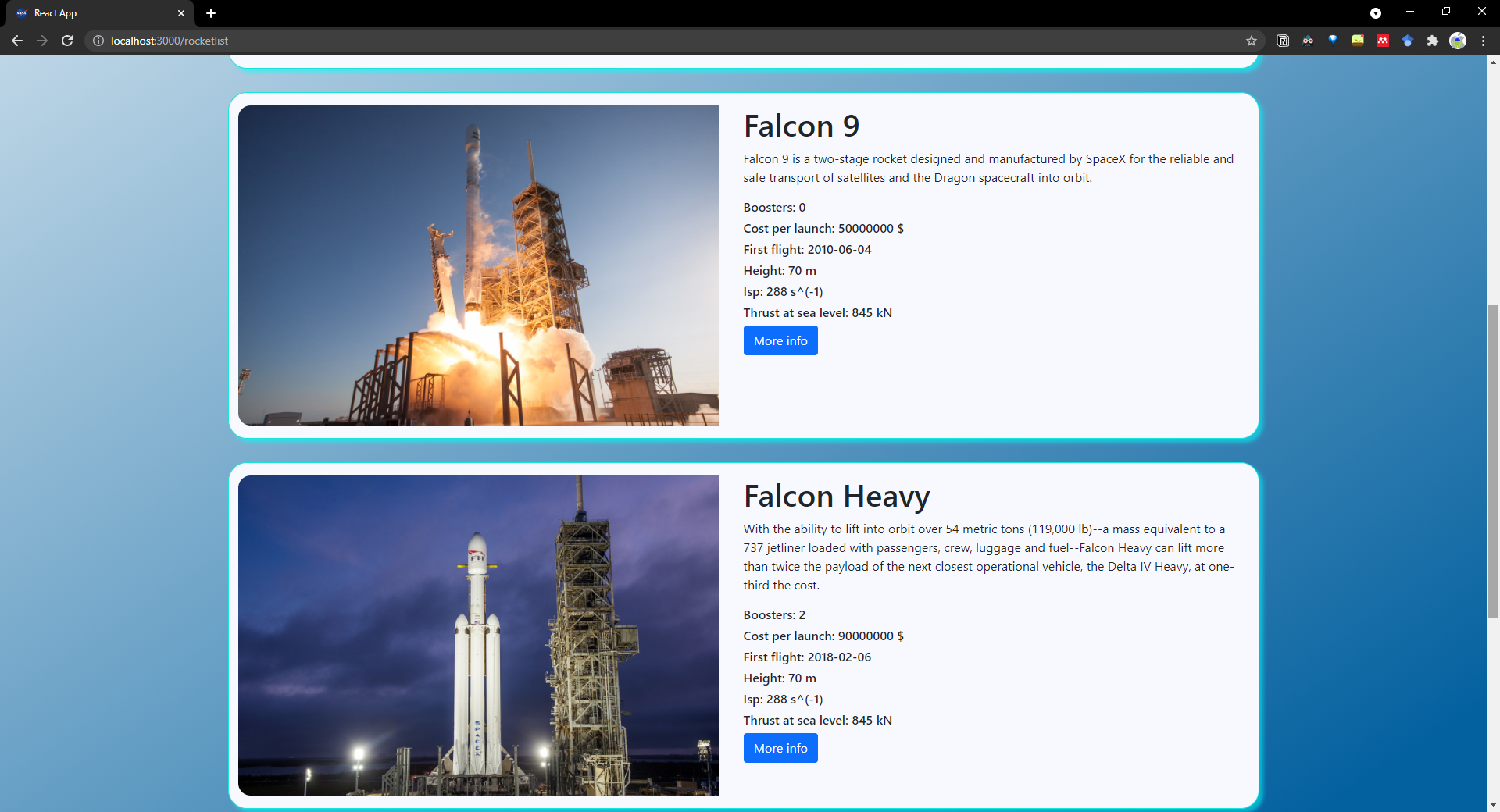1500x812 pixels.
Task: Click 'Boosters: 2' text
Action: click(774, 614)
